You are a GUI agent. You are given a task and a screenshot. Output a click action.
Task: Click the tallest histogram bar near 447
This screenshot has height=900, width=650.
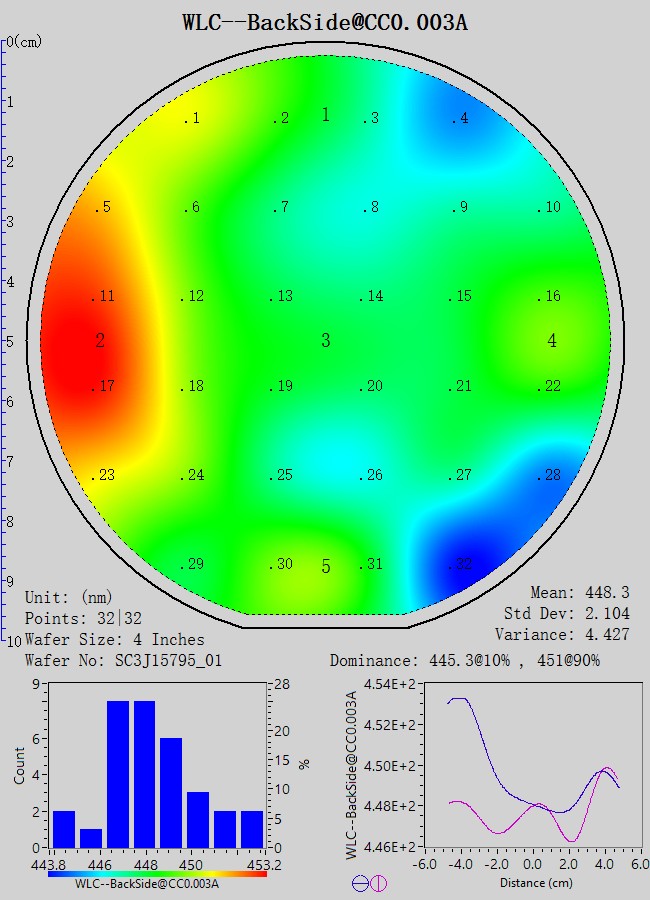(x=118, y=774)
